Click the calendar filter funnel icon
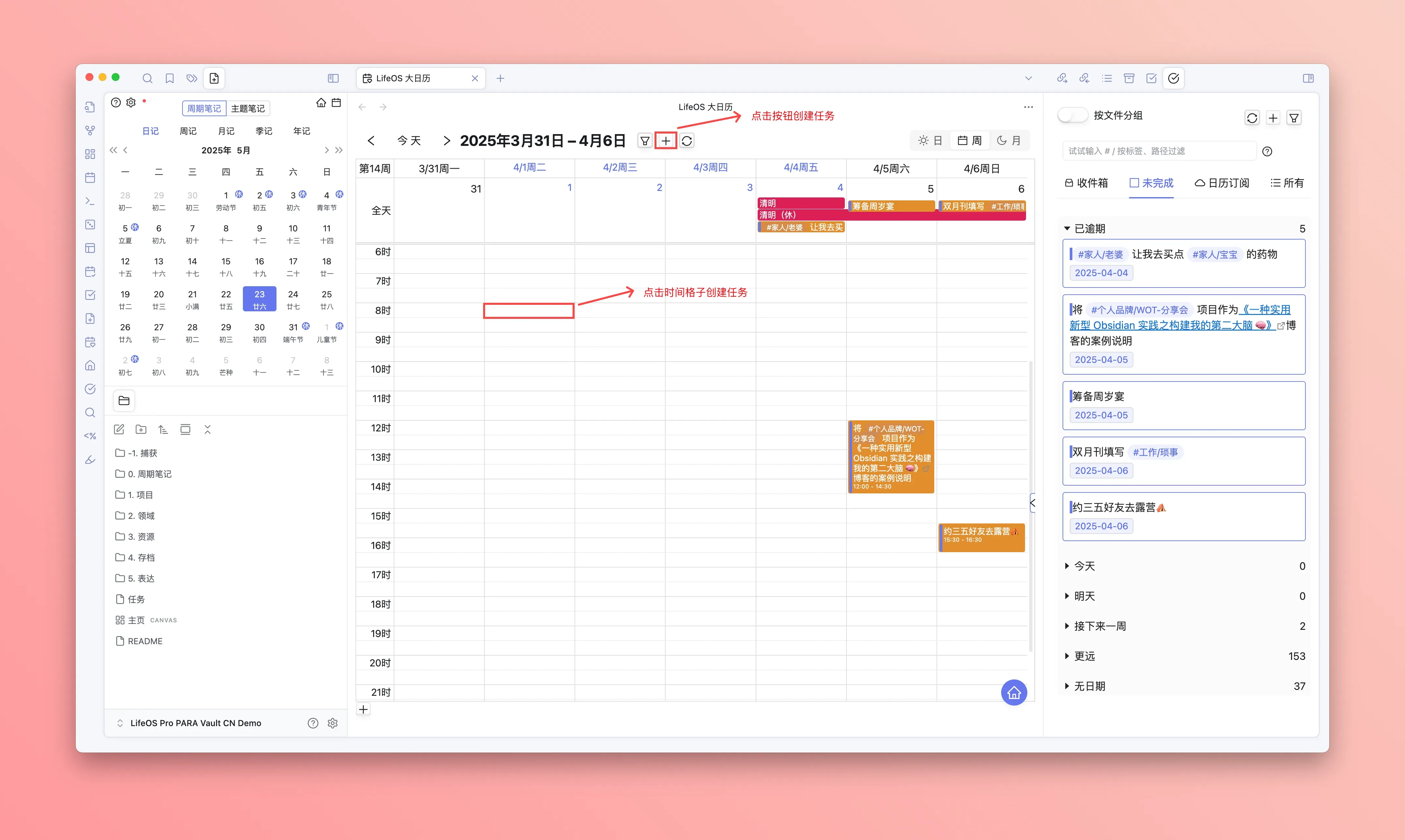Screen dimensions: 1405x840 [644, 141]
